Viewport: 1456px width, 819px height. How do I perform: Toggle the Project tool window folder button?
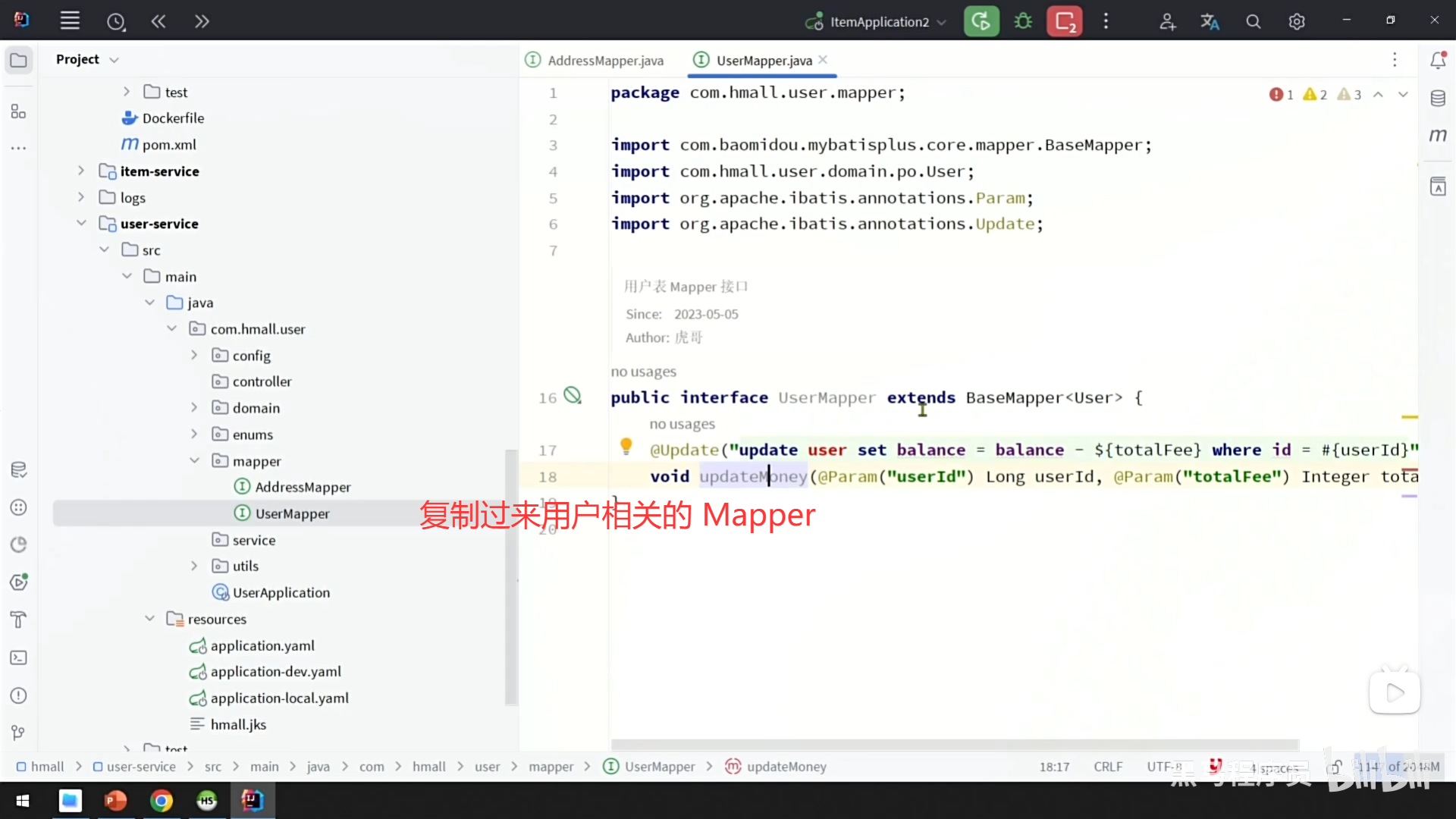19,60
